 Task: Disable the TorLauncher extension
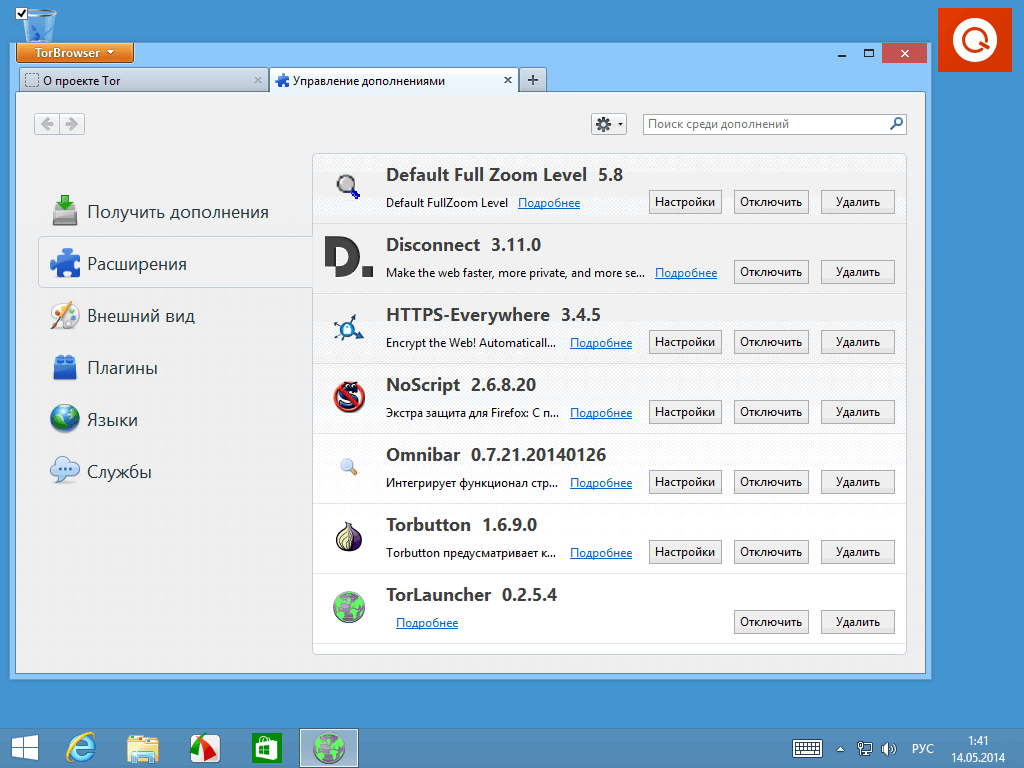click(x=770, y=621)
